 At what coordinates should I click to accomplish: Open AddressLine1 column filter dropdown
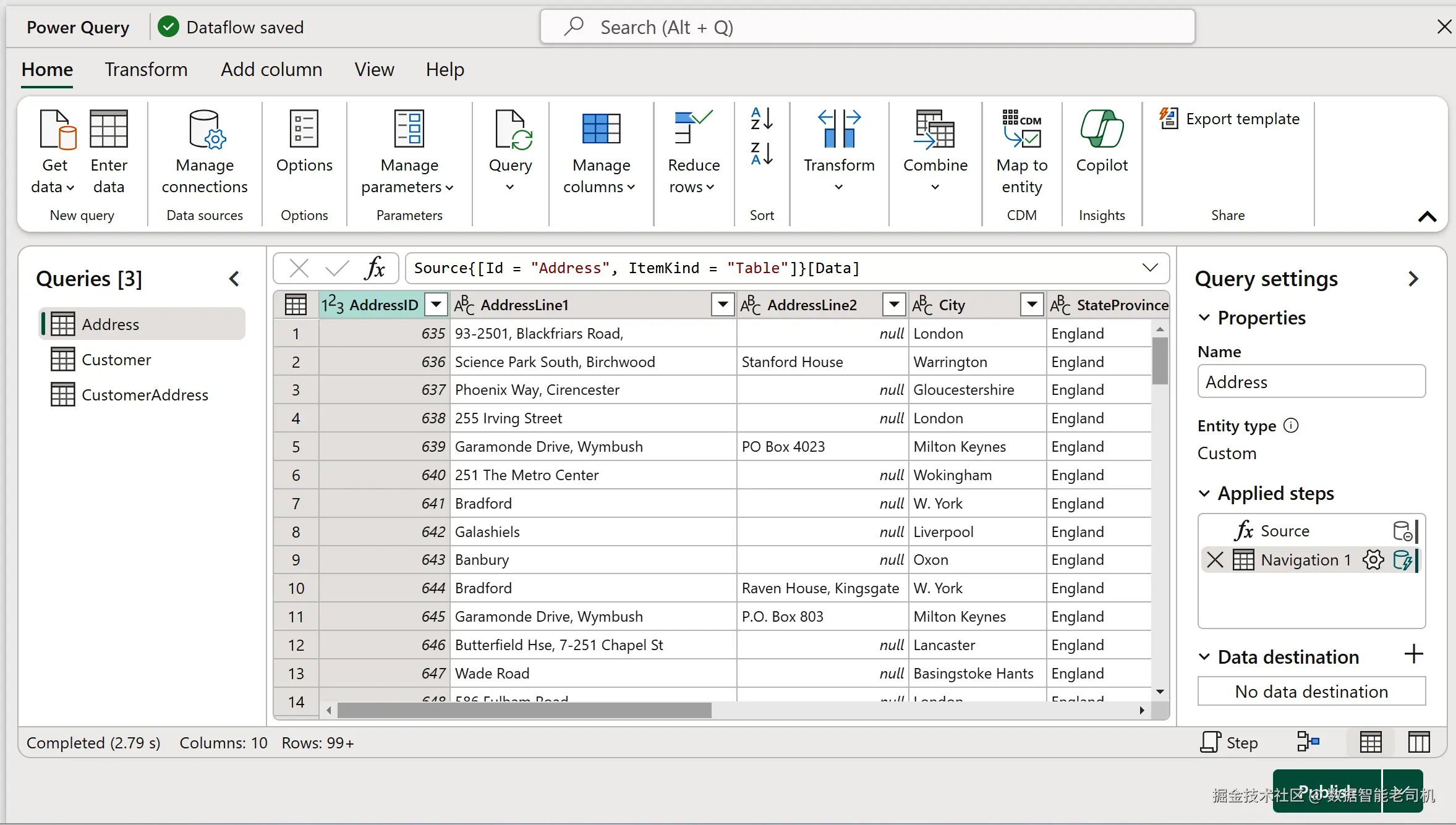pyautogui.click(x=722, y=305)
